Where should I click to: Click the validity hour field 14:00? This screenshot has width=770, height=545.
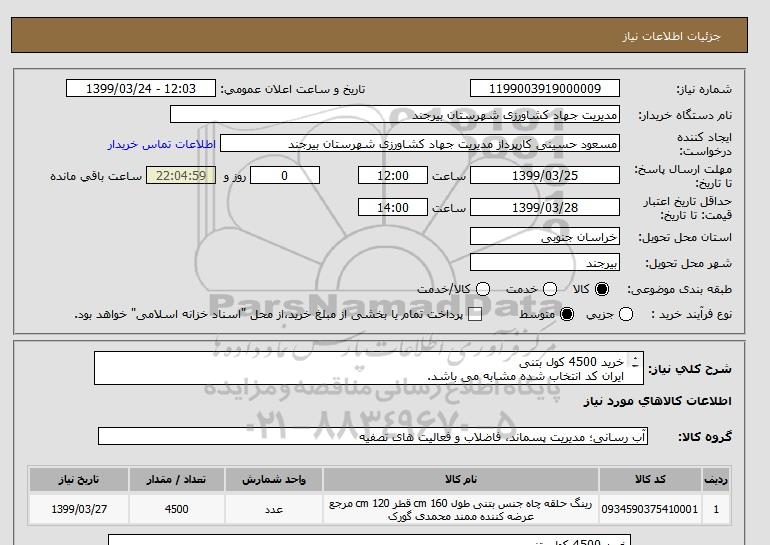tap(393, 207)
